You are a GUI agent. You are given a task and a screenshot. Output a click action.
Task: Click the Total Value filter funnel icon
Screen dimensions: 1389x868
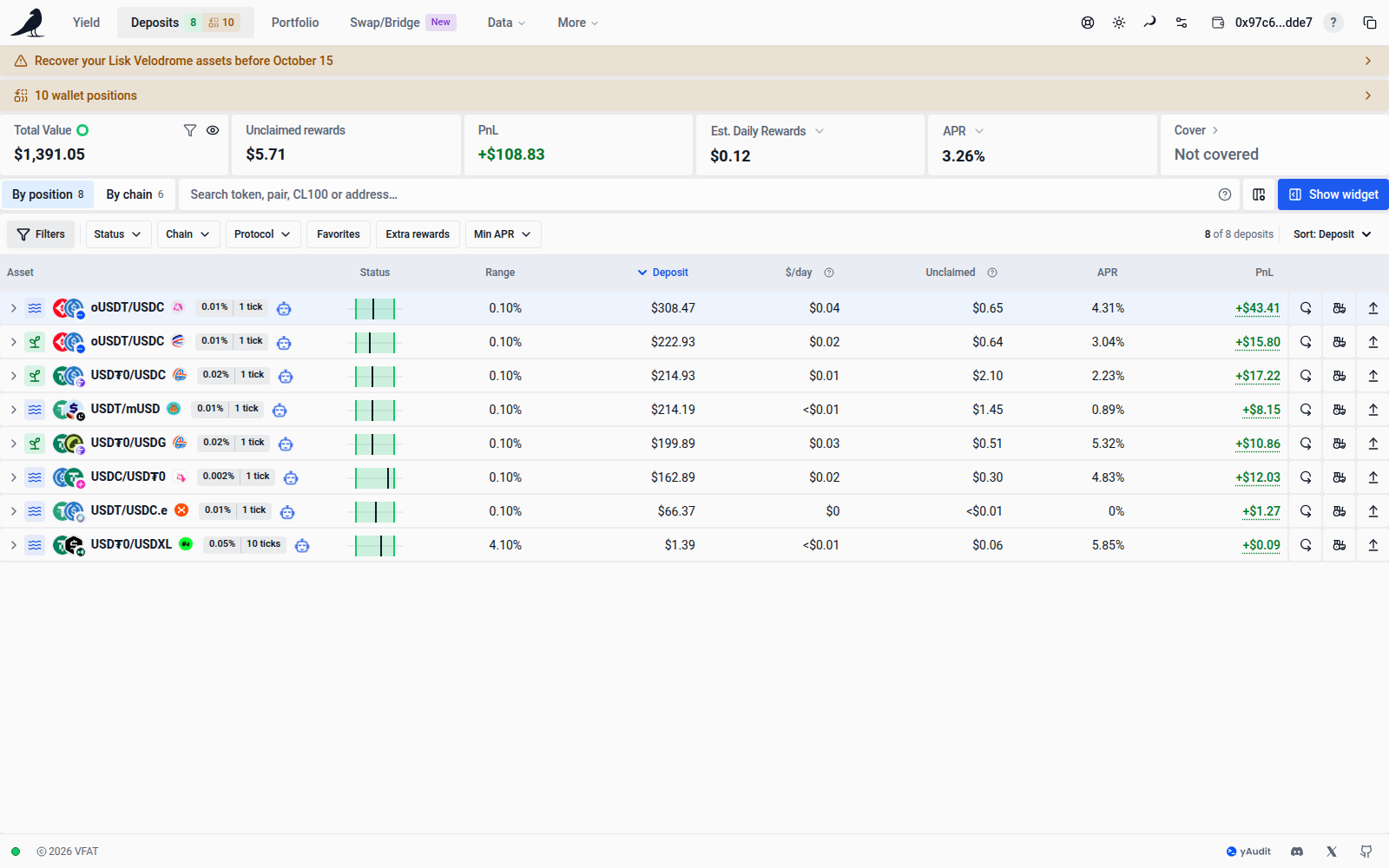pyautogui.click(x=190, y=130)
